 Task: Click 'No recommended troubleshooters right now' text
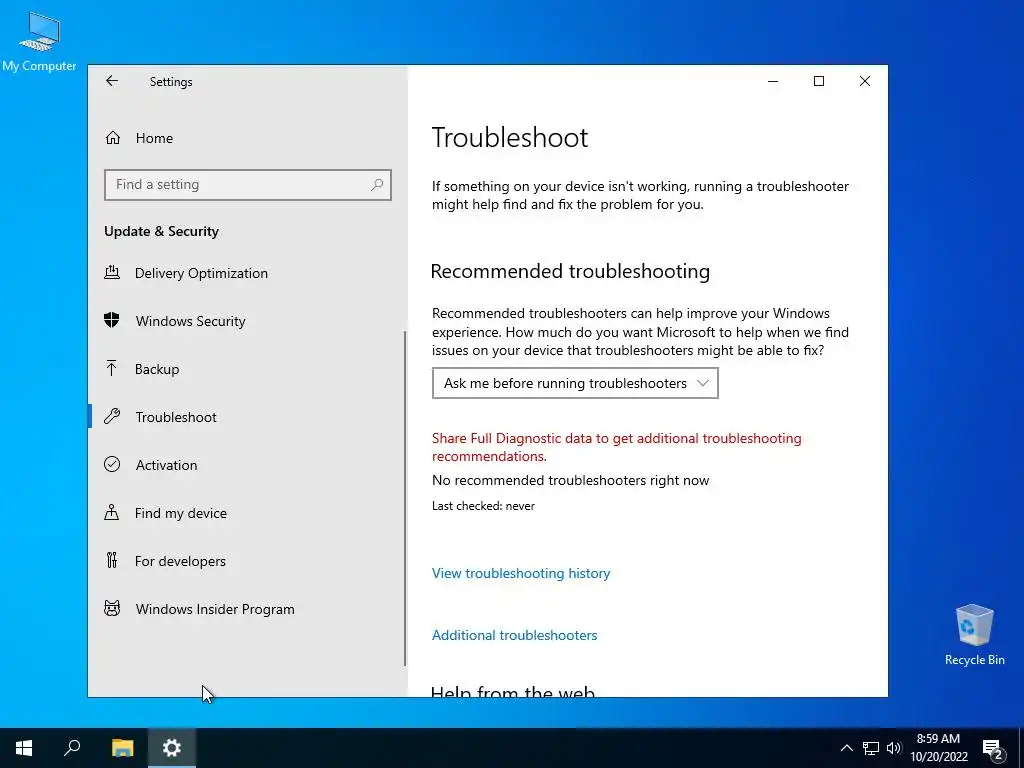click(x=571, y=481)
